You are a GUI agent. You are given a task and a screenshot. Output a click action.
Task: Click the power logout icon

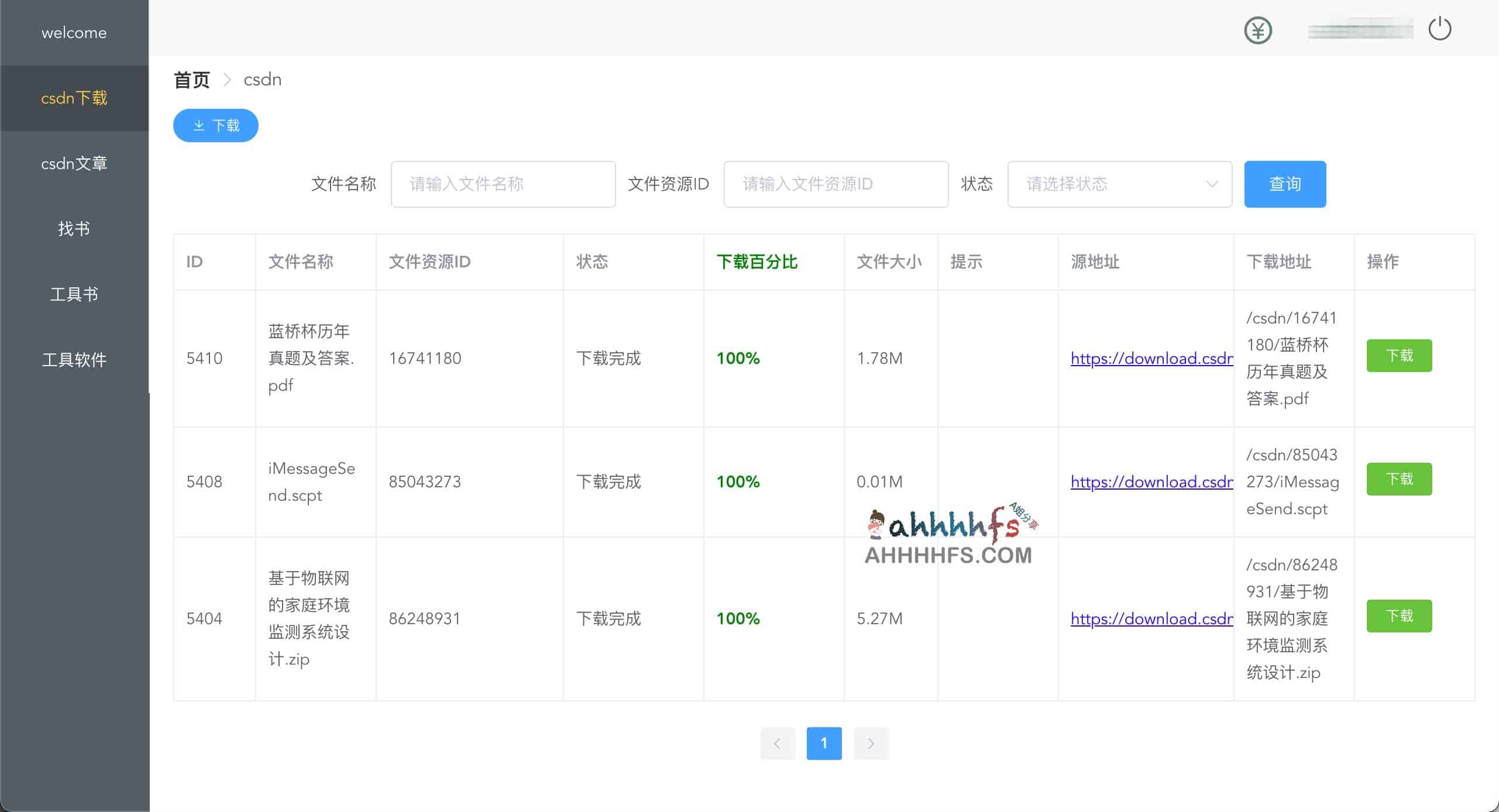coord(1440,29)
